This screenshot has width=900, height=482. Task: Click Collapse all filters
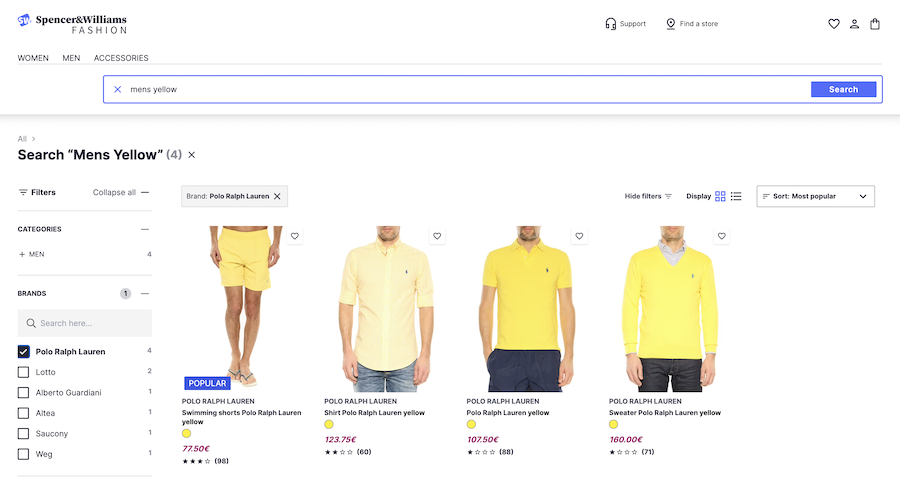pyautogui.click(x=121, y=192)
